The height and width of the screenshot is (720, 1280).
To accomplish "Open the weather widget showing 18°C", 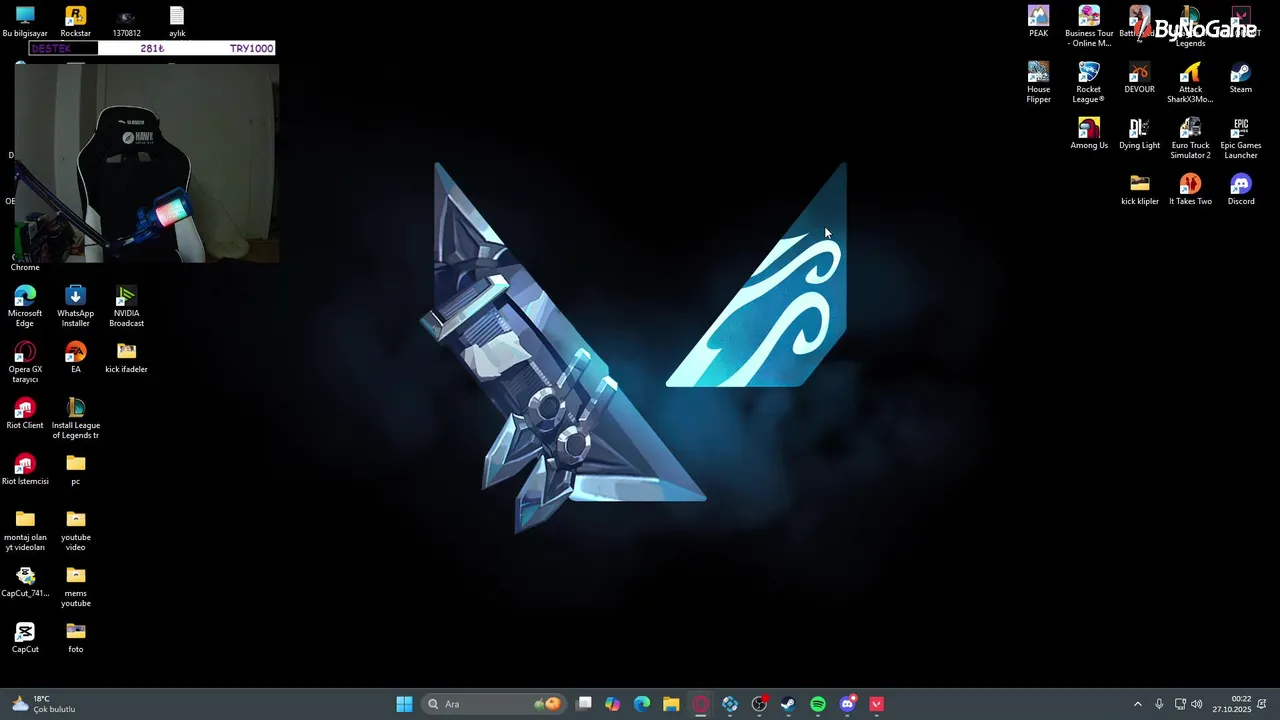I will tap(43, 704).
